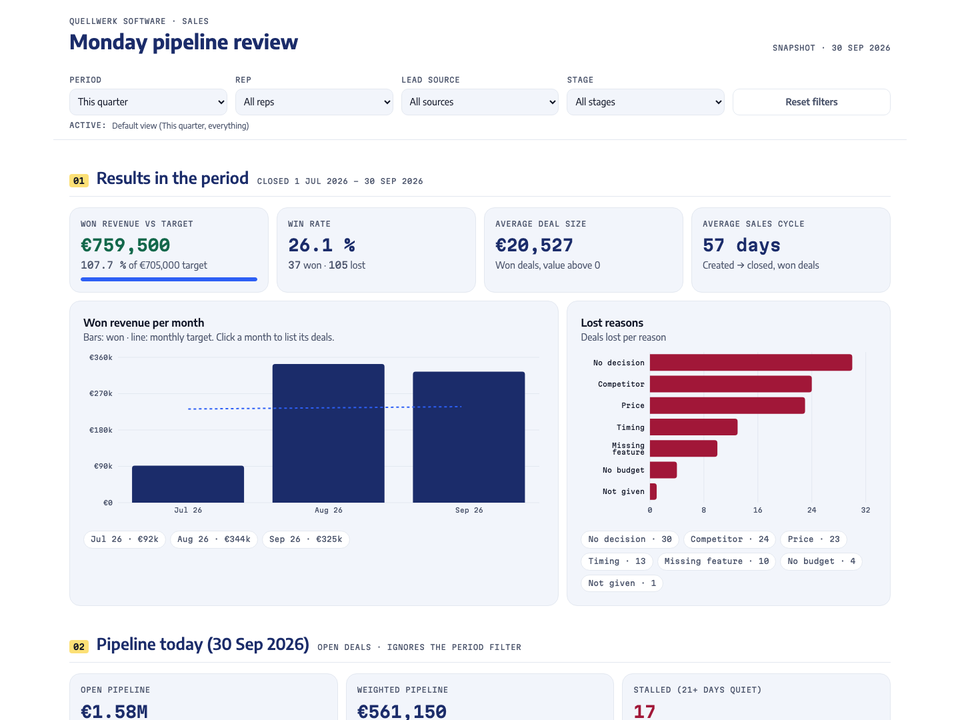Click the Closed 1 Jul 2026 – 30 Sep 2026 label
The width and height of the screenshot is (960, 720).
pyautogui.click(x=340, y=181)
